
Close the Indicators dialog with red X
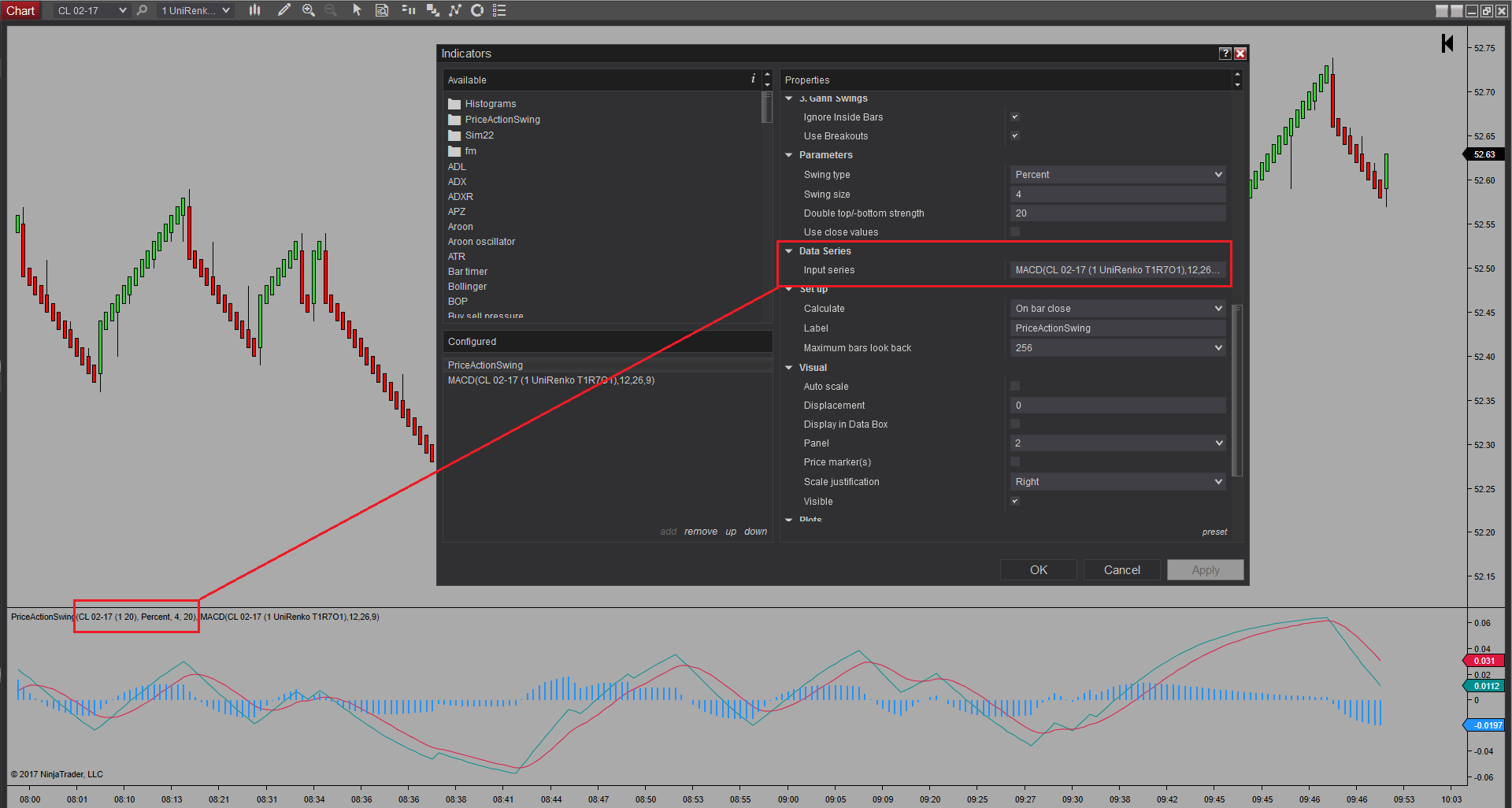pos(1240,54)
